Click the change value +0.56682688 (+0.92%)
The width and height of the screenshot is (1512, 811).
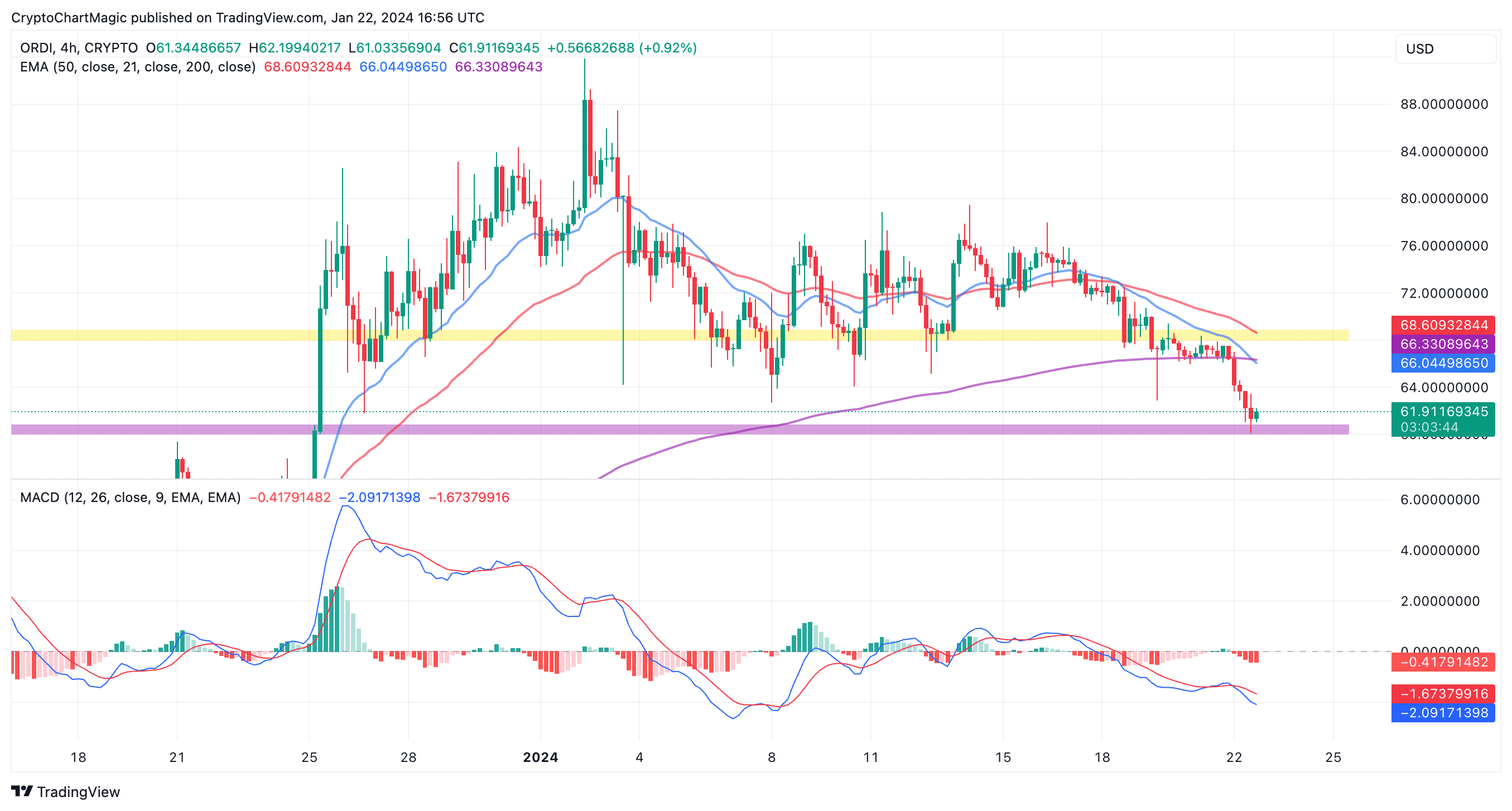coord(622,47)
